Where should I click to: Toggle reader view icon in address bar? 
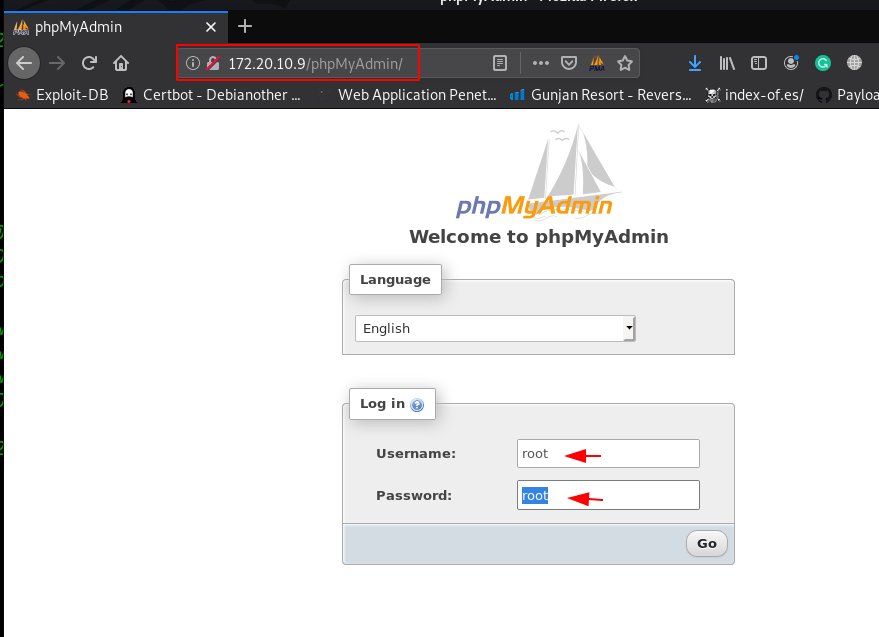[499, 63]
